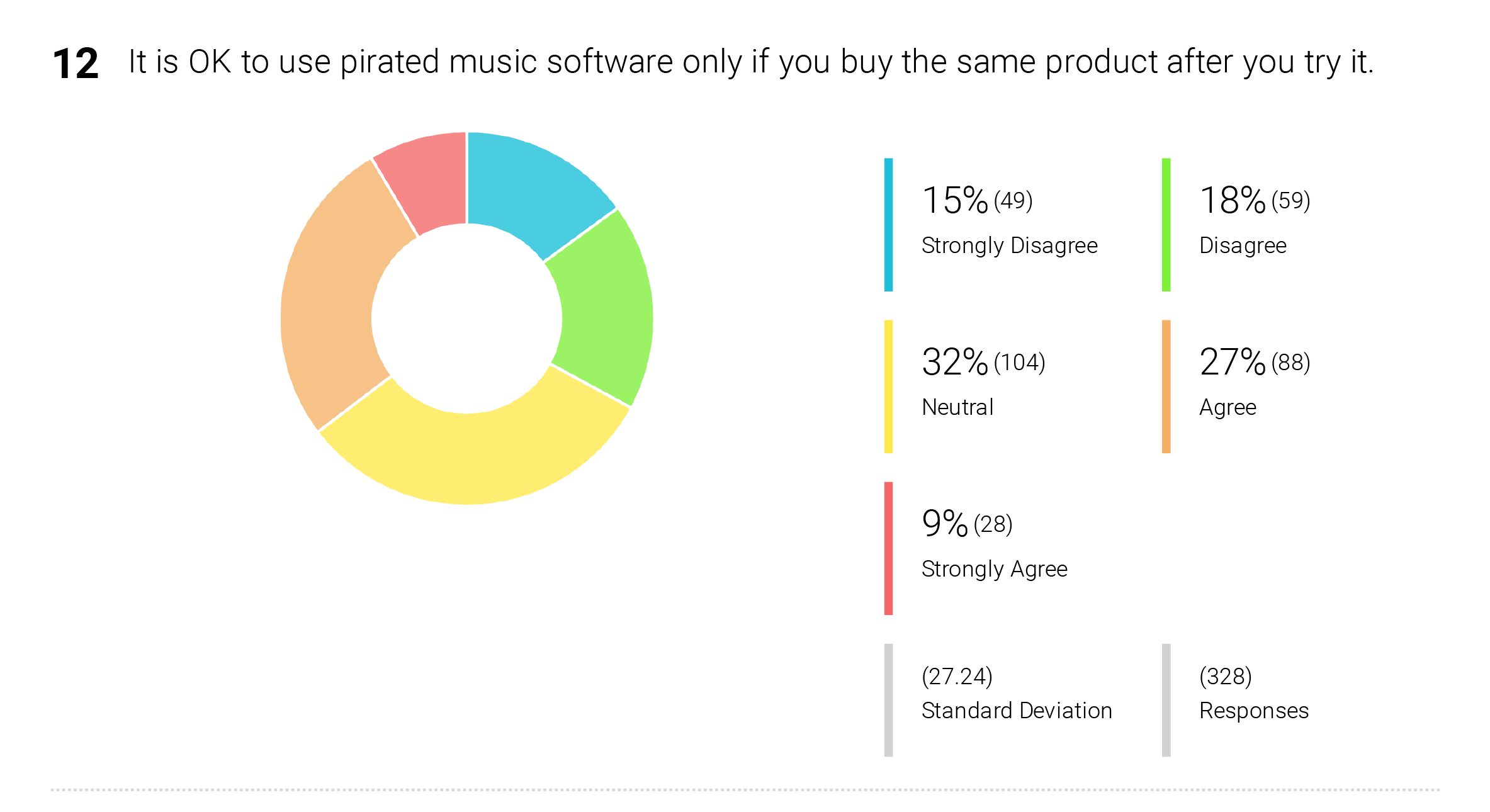Click the pirated music software question title
This screenshot has width=1490, height=812.
point(751,62)
